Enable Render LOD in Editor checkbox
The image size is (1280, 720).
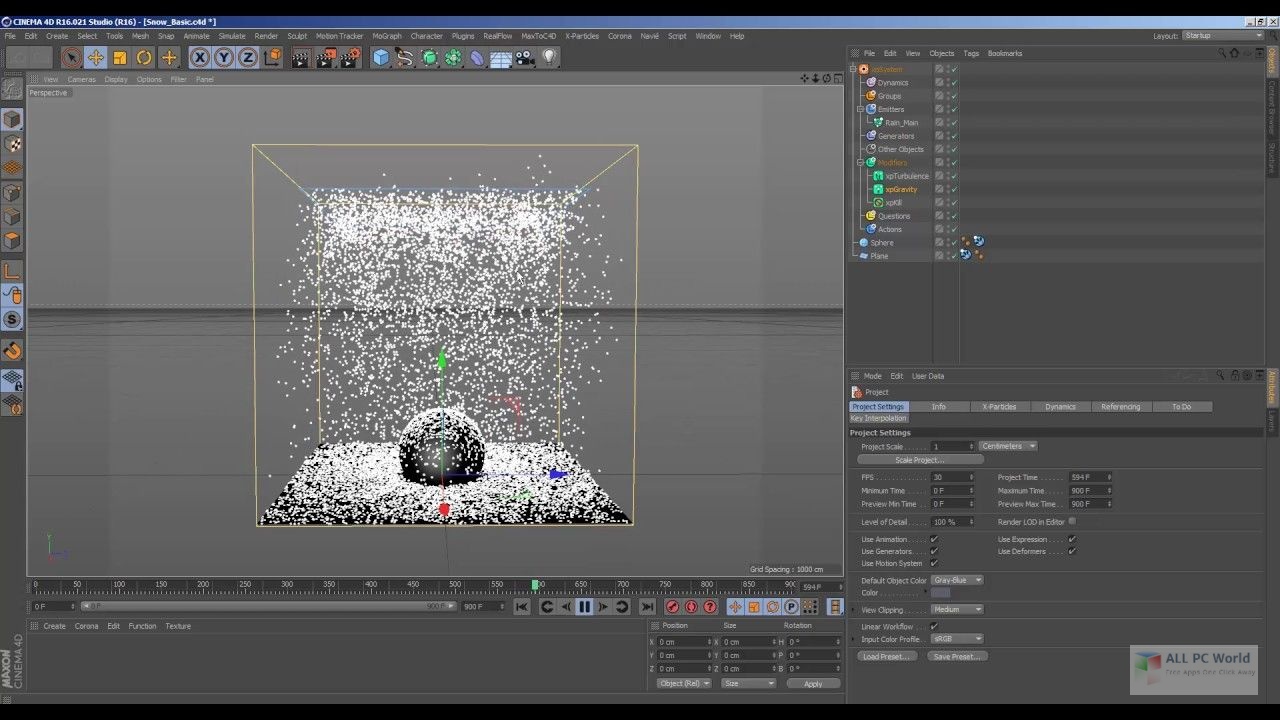pyautogui.click(x=1072, y=521)
